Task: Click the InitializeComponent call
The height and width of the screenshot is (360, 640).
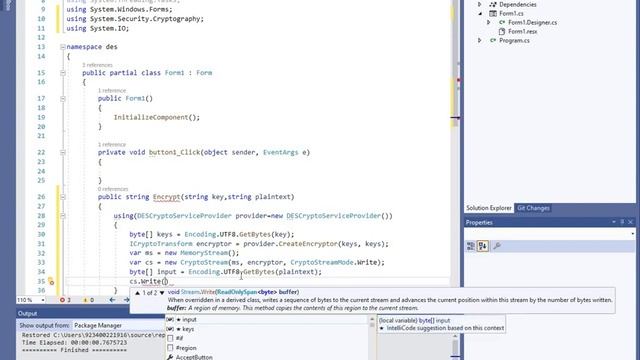Action: pyautogui.click(x=157, y=117)
